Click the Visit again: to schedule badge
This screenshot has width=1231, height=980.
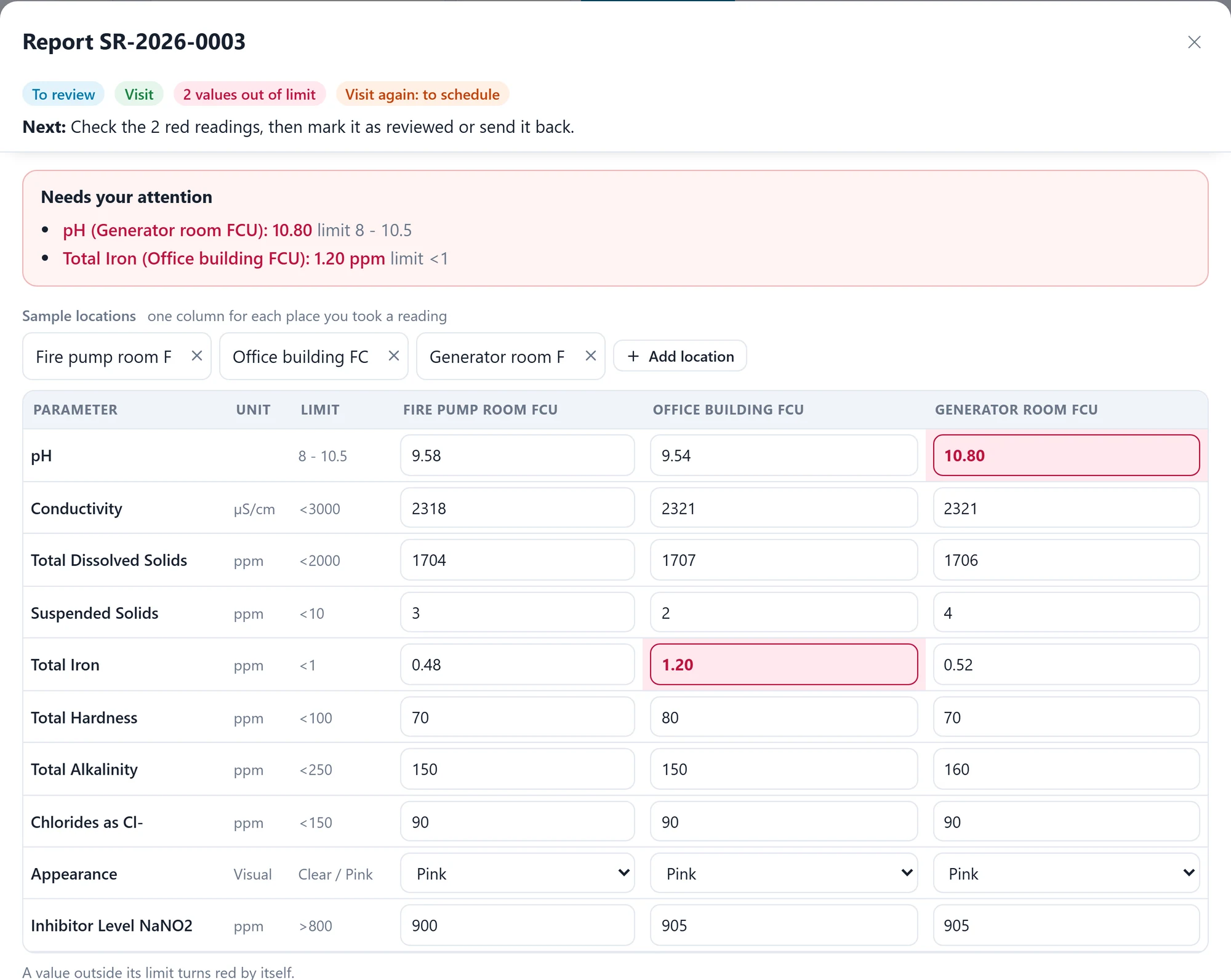click(x=422, y=94)
